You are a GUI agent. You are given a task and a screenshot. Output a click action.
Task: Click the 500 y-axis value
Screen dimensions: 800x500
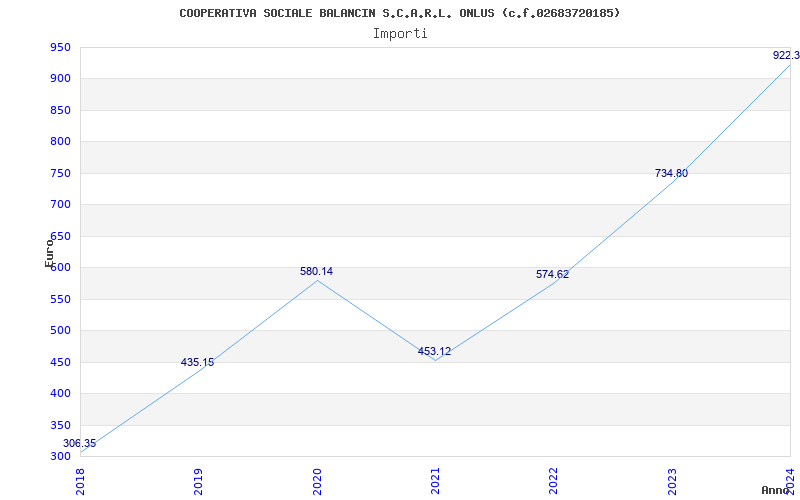60,331
